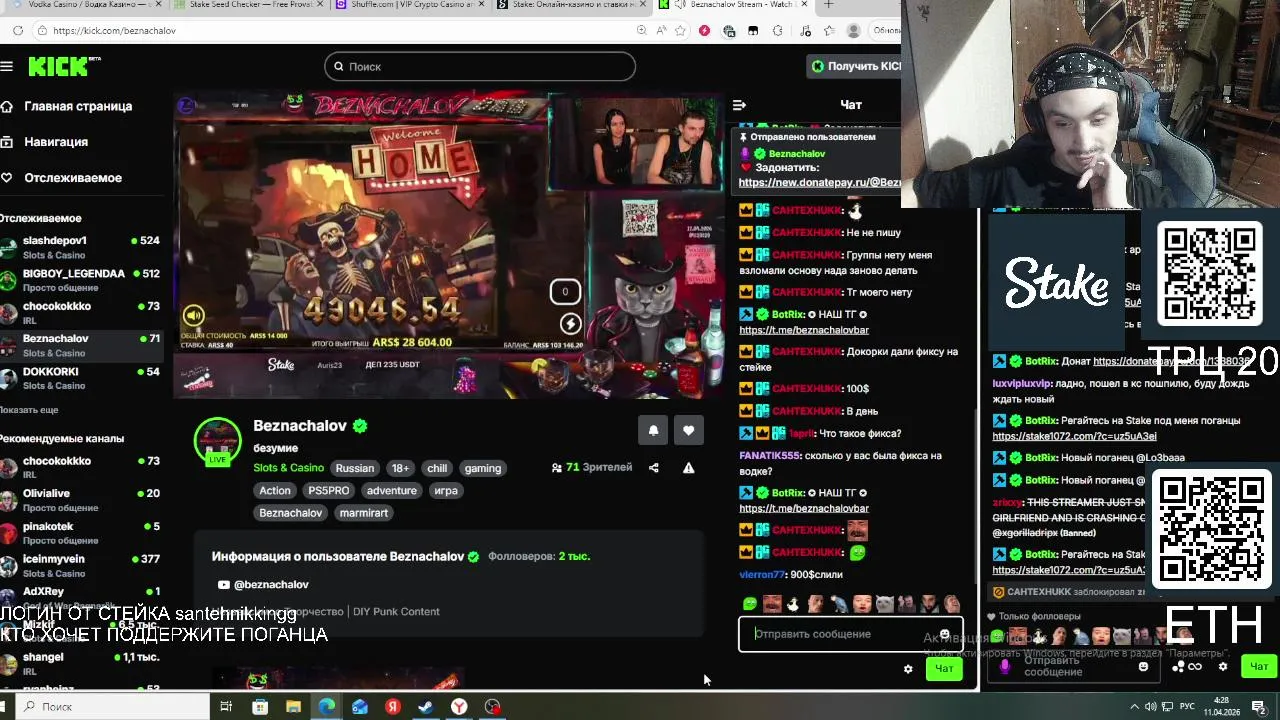The height and width of the screenshot is (720, 1280).
Task: Open main chat settings gear
Action: [x=908, y=669]
